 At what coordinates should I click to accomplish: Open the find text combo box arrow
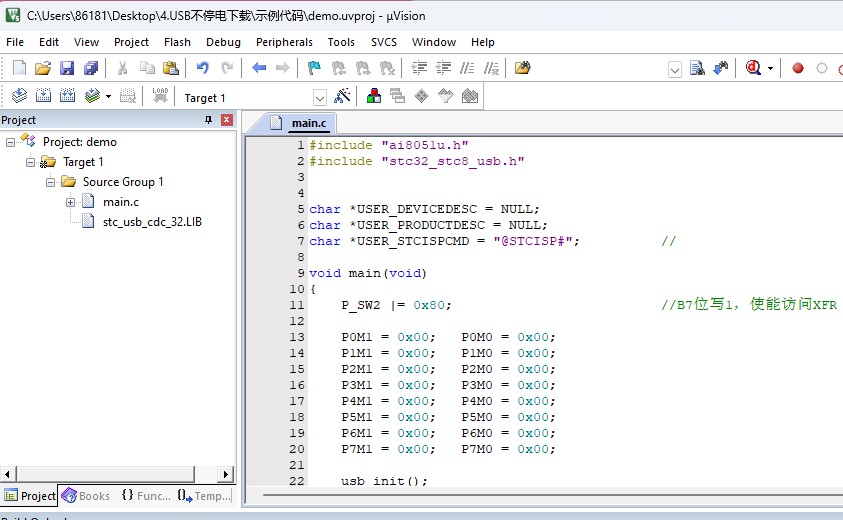[x=675, y=69]
